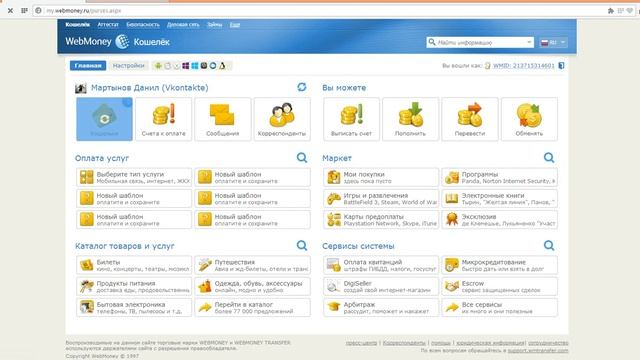Open the Escrow service
640x360 pixels.
500,287
